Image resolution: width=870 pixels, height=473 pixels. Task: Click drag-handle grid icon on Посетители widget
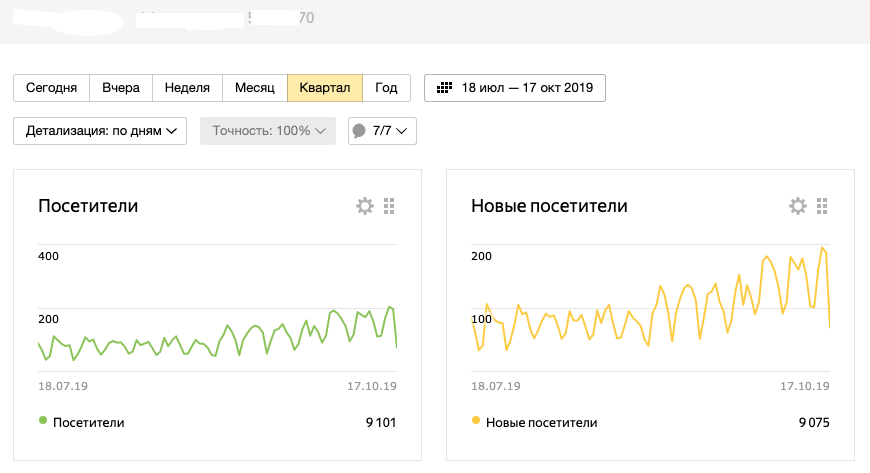(390, 206)
